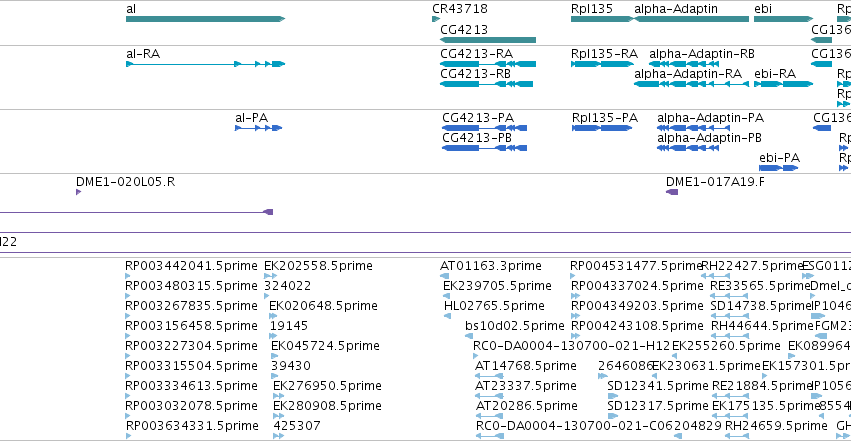The width and height of the screenshot is (851, 441).
Task: Select BAC end DME1-020L05.R
Action: 125,182
